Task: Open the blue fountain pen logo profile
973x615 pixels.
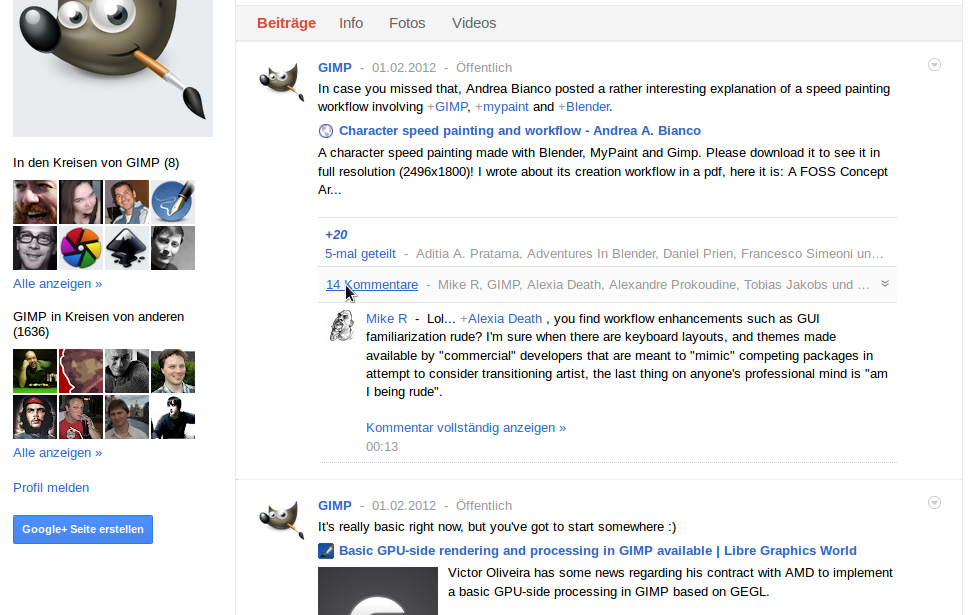Action: click(173, 202)
